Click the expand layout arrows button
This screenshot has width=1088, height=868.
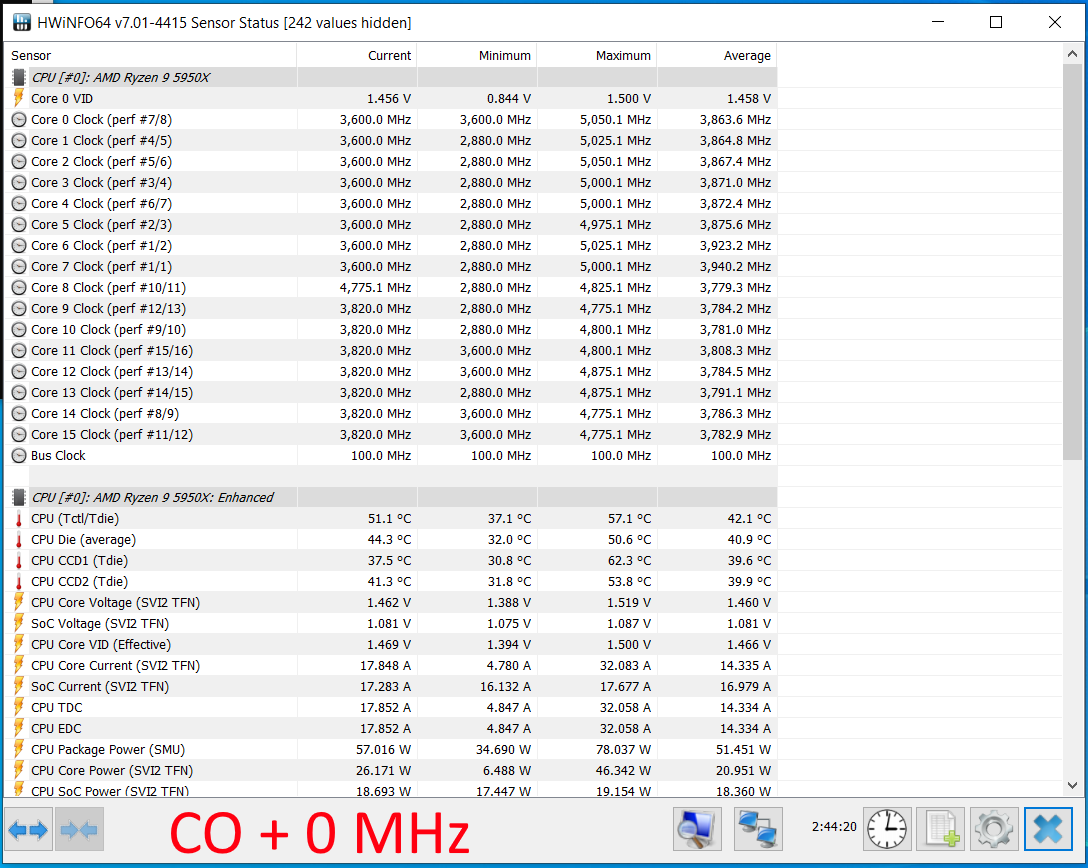tap(28, 829)
